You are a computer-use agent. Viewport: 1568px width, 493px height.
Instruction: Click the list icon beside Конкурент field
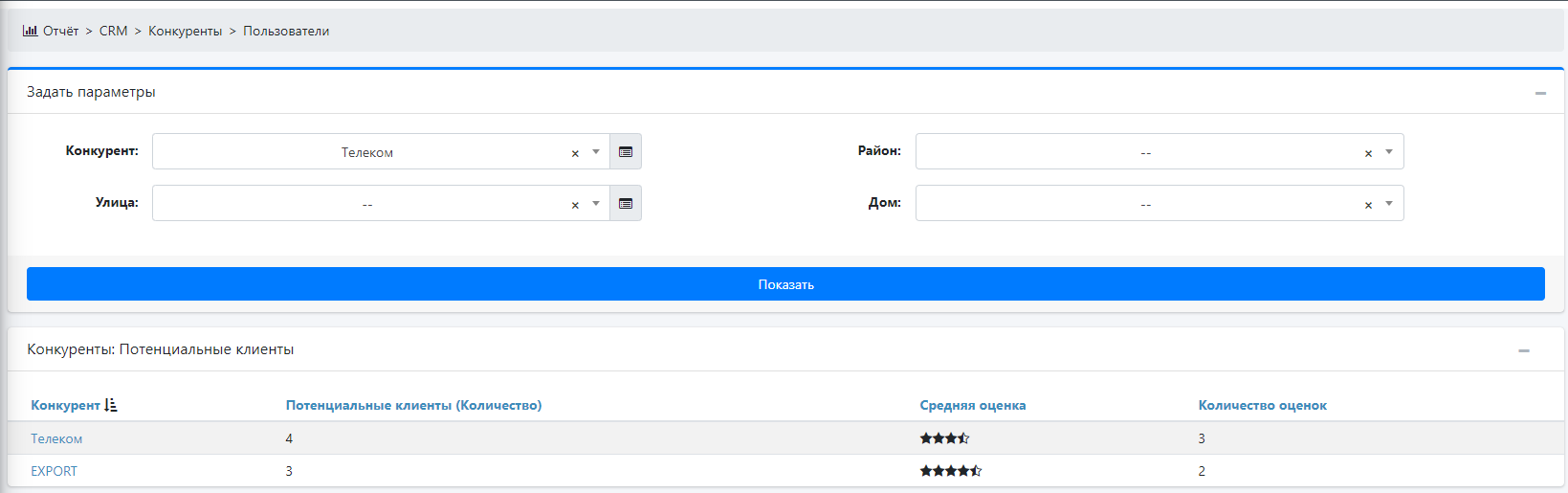tap(626, 152)
